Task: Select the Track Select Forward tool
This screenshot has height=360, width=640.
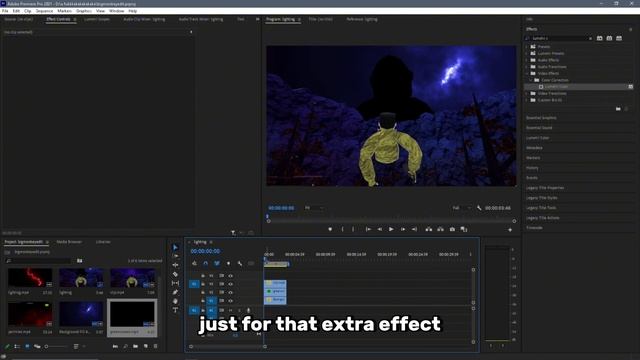Action: (x=176, y=256)
